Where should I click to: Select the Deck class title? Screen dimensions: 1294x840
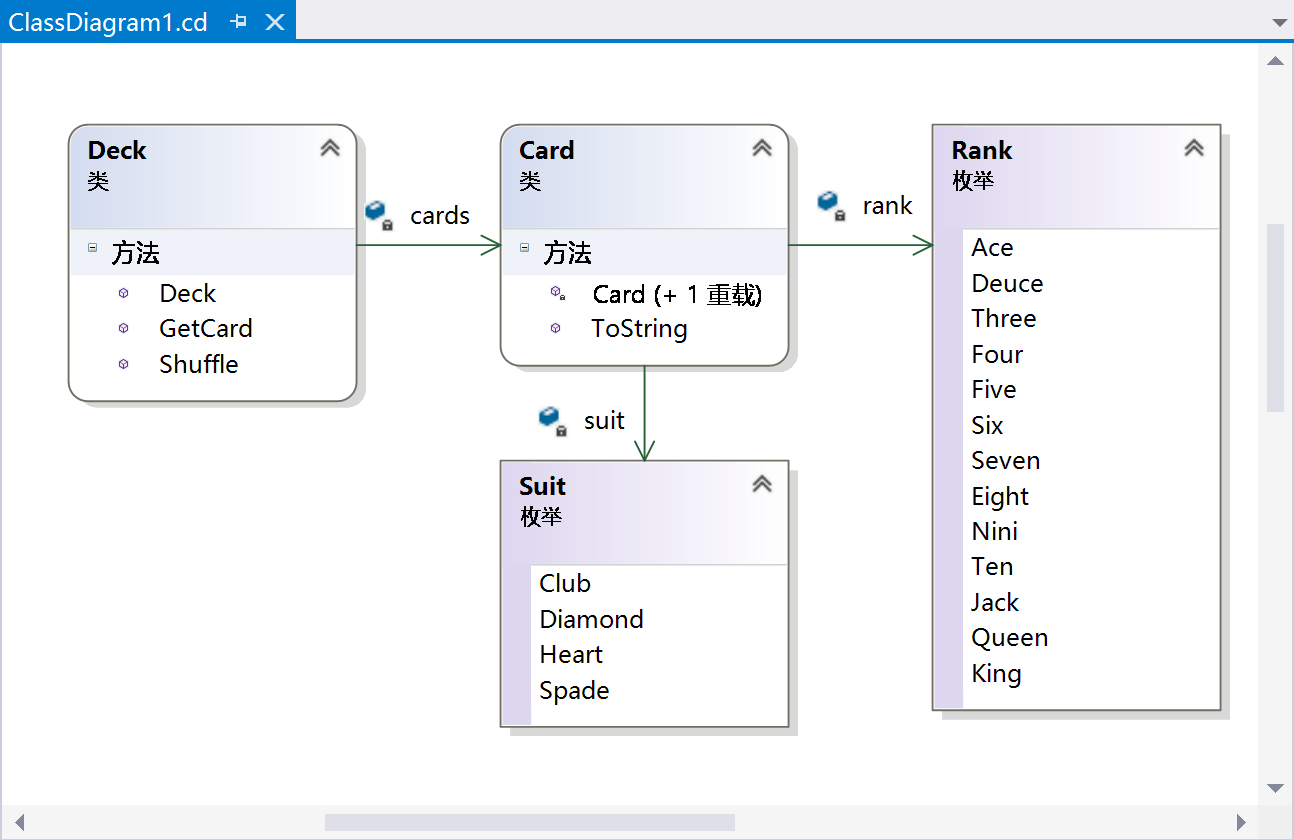coord(117,150)
